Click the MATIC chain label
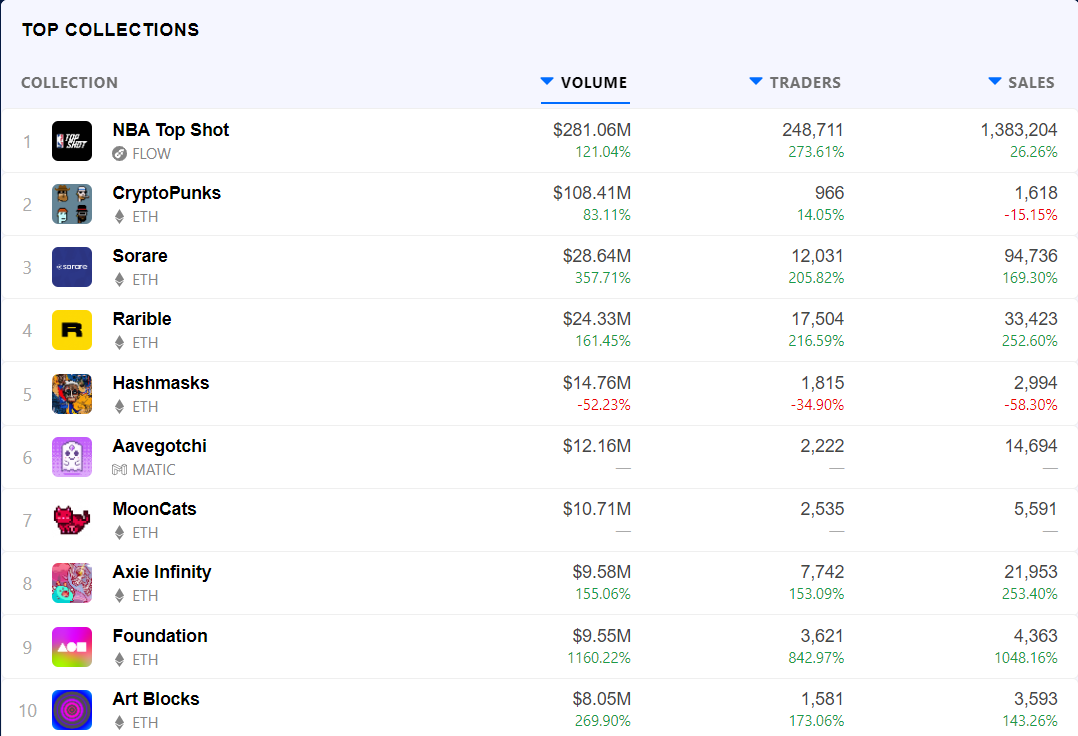Image resolution: width=1078 pixels, height=736 pixels. tap(154, 470)
